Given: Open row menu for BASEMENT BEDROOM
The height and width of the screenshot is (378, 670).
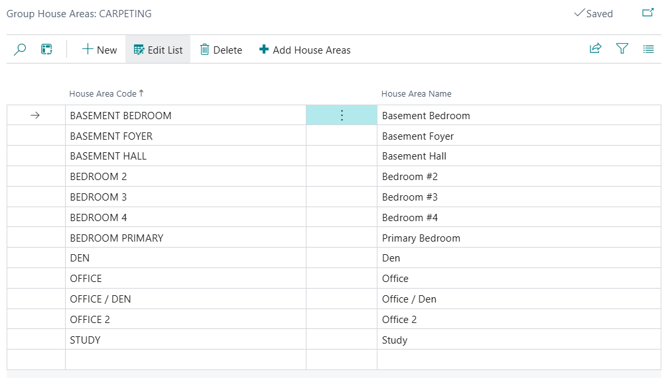Looking at the screenshot, I should tap(342, 115).
